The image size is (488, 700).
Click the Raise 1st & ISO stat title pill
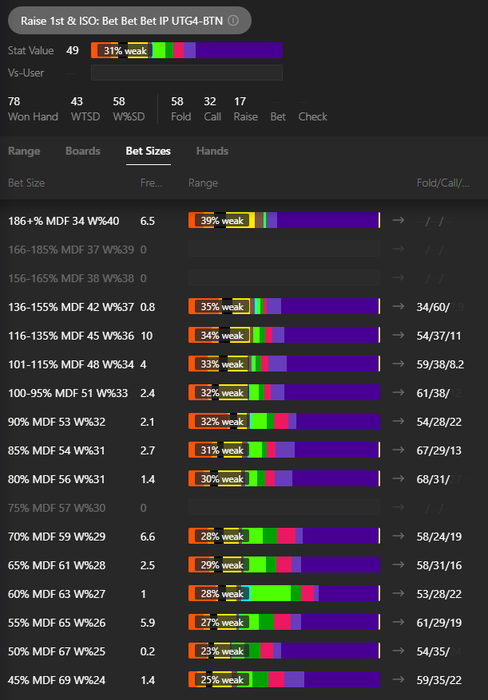(129, 21)
